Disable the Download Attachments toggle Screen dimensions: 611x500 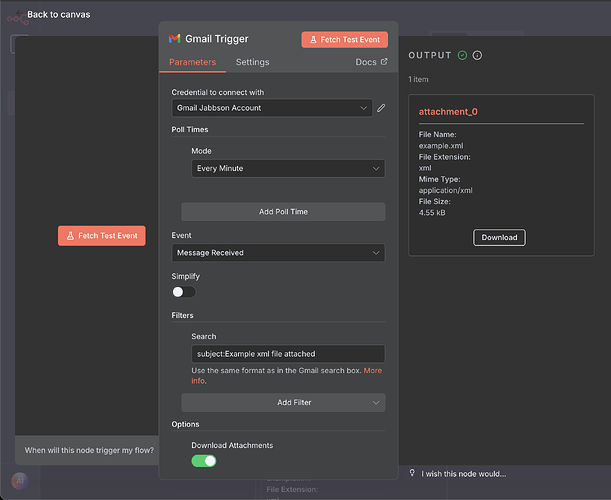click(x=203, y=461)
